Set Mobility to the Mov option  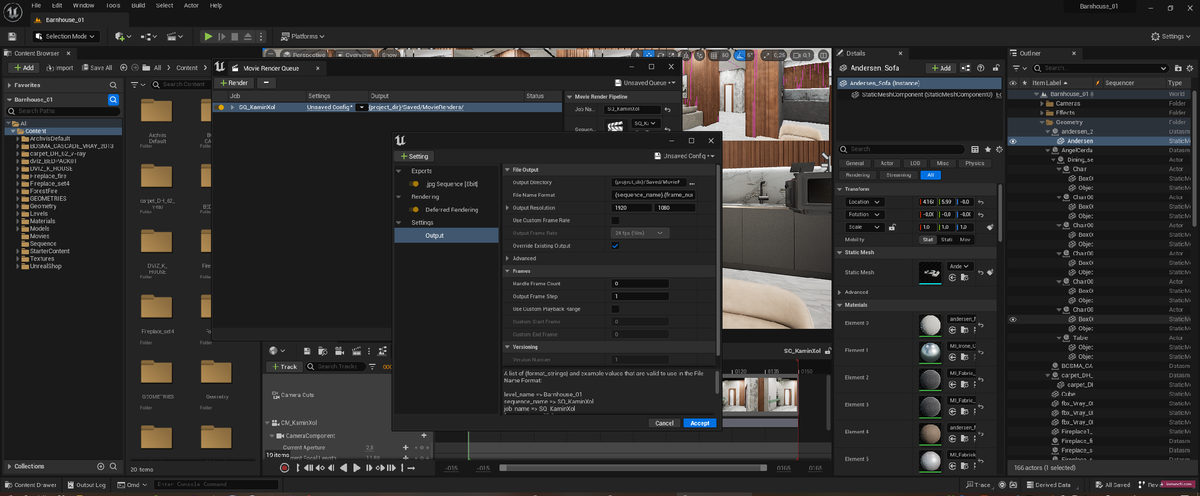pos(965,240)
